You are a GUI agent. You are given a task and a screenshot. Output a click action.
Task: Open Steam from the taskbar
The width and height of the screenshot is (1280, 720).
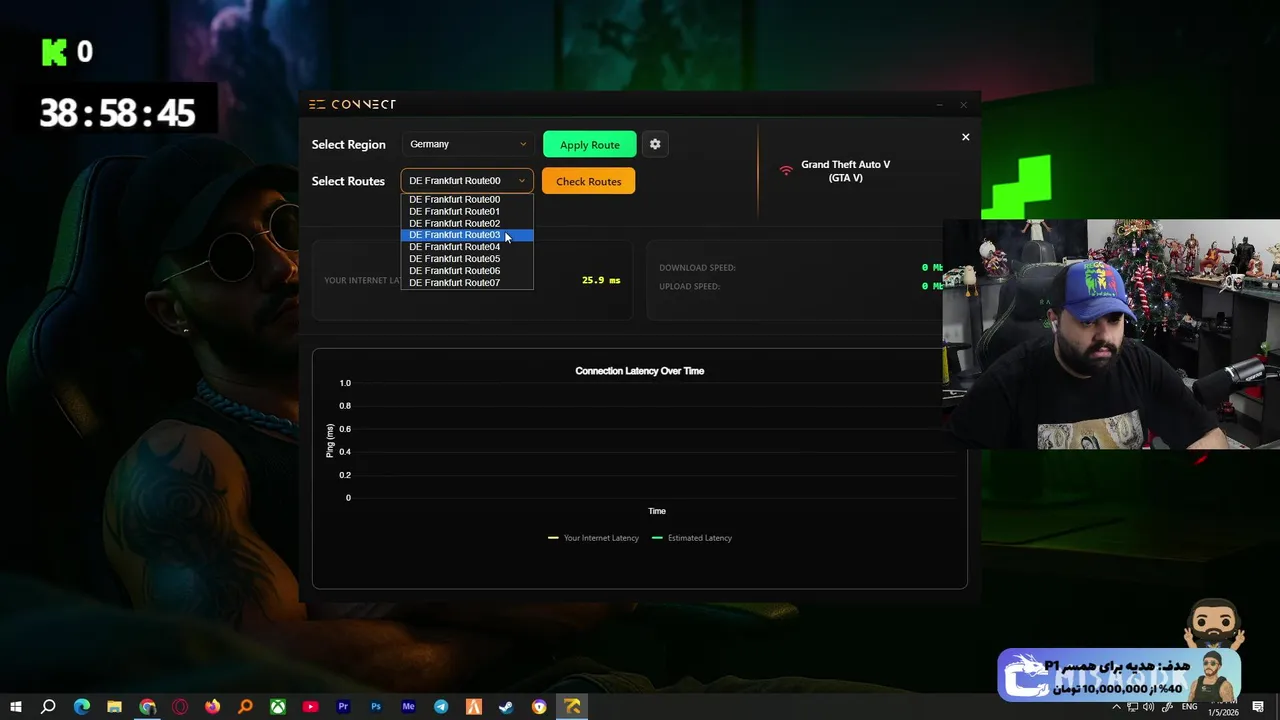click(x=506, y=707)
